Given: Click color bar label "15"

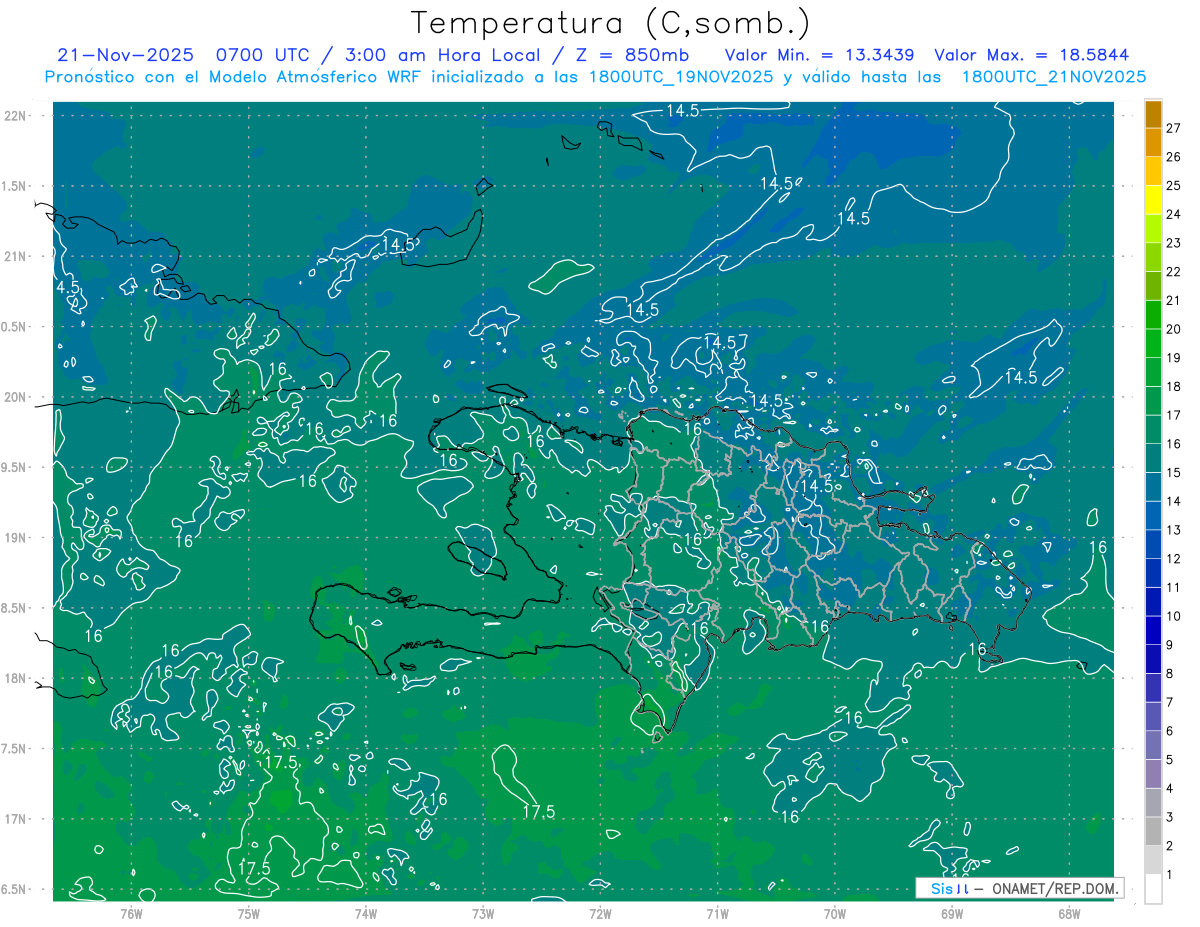Looking at the screenshot, I should pyautogui.click(x=1174, y=473).
